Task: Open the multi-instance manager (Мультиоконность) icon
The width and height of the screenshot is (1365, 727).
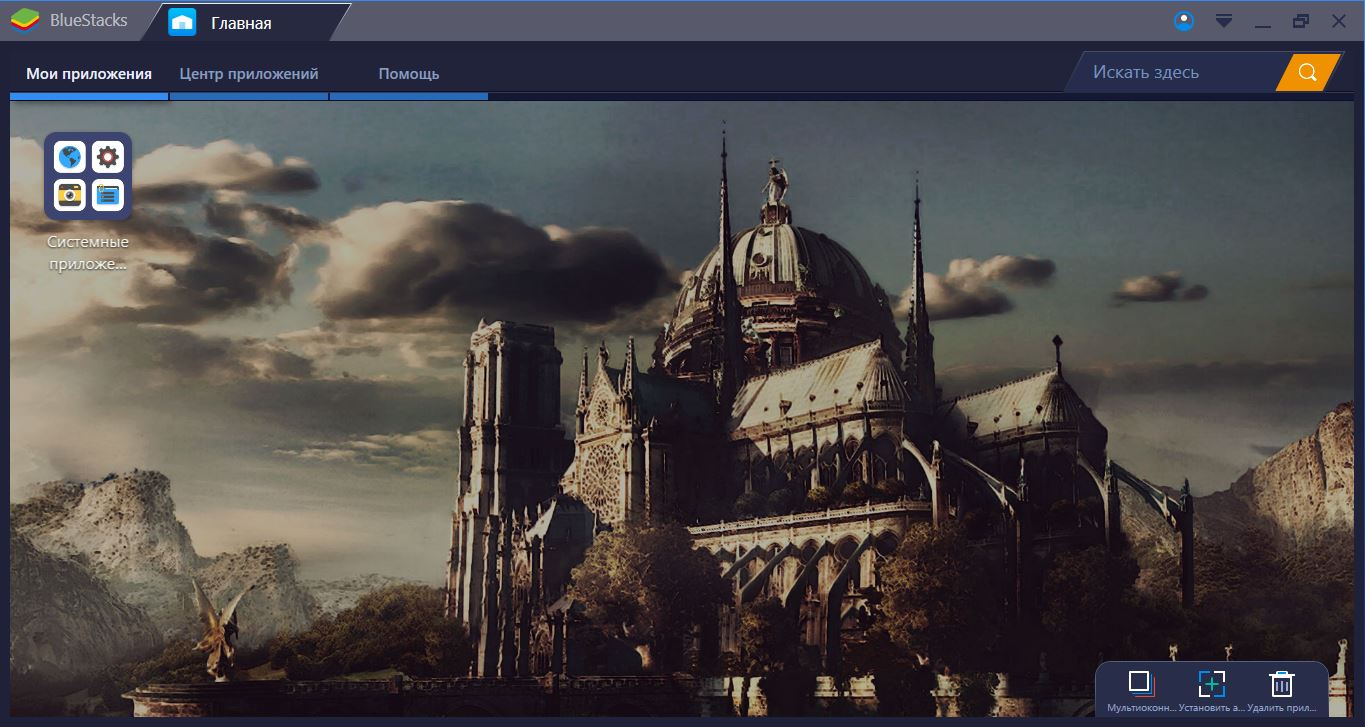Action: [x=1140, y=683]
